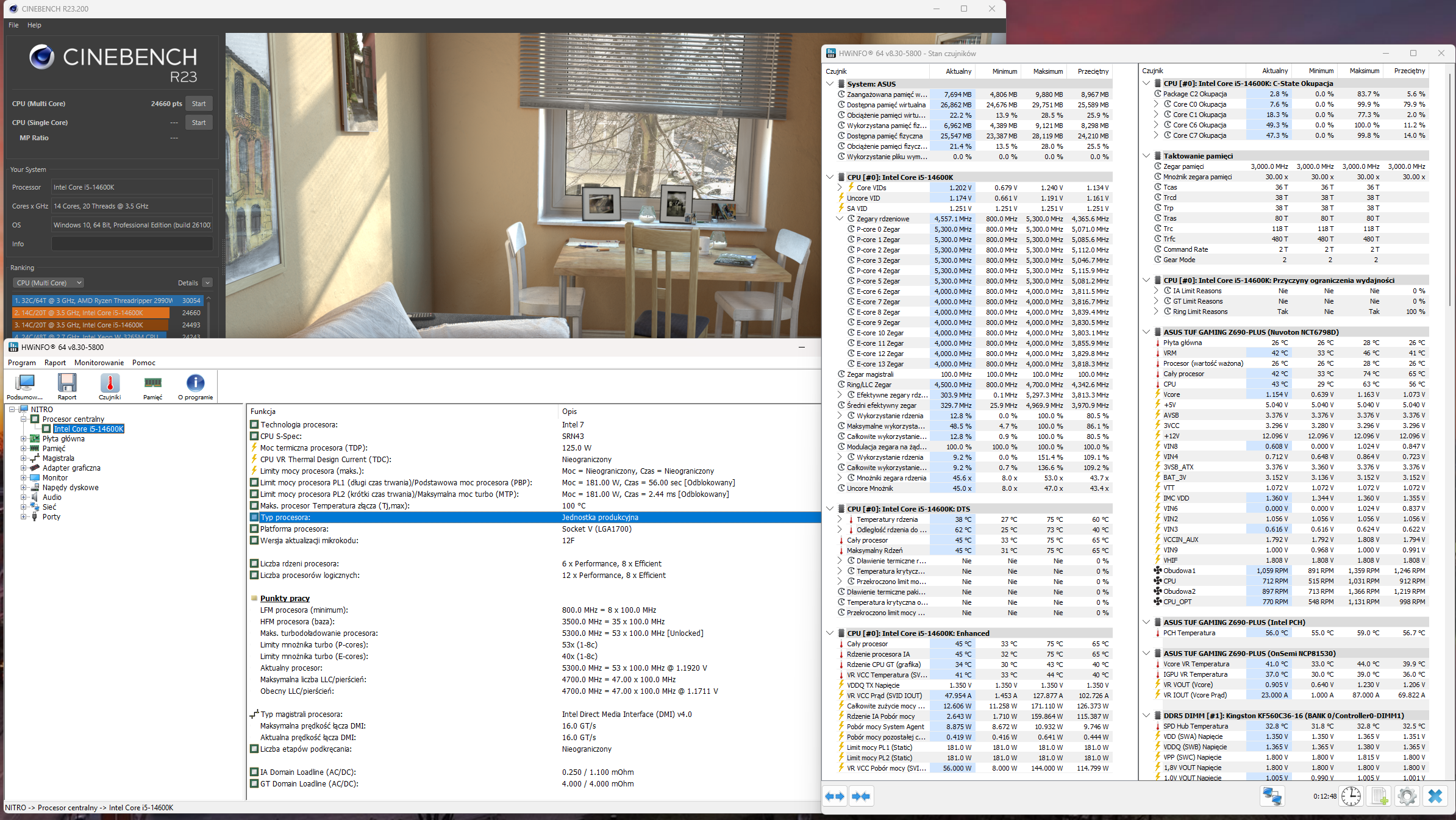Image resolution: width=1456 pixels, height=820 pixels.
Task: Expand the Płyta główna tree node
Action: [x=24, y=439]
